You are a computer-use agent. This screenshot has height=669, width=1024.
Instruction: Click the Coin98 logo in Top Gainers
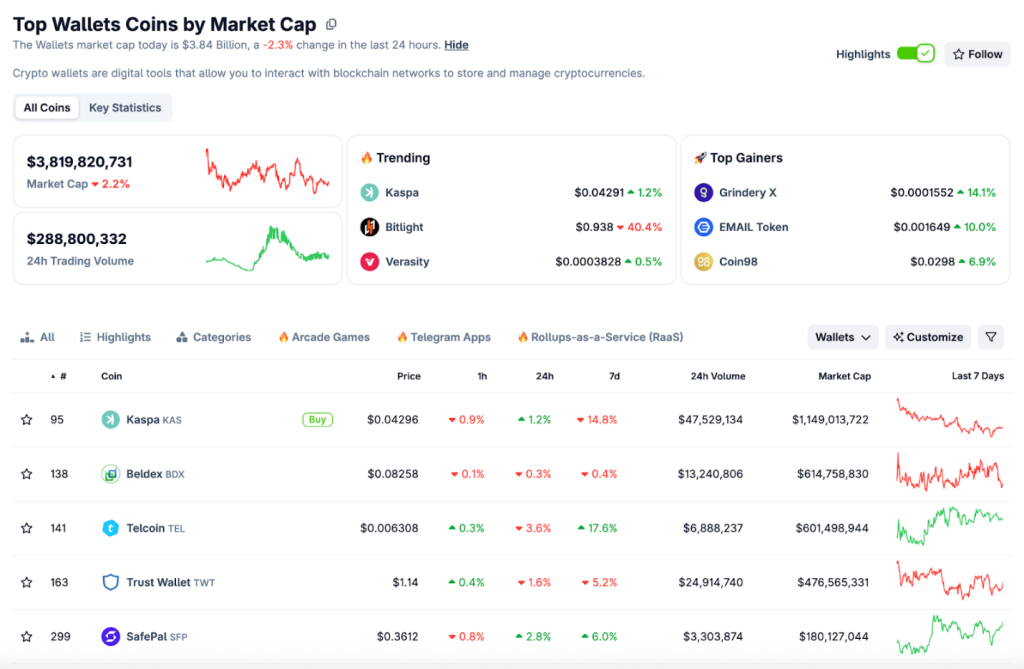coord(702,262)
